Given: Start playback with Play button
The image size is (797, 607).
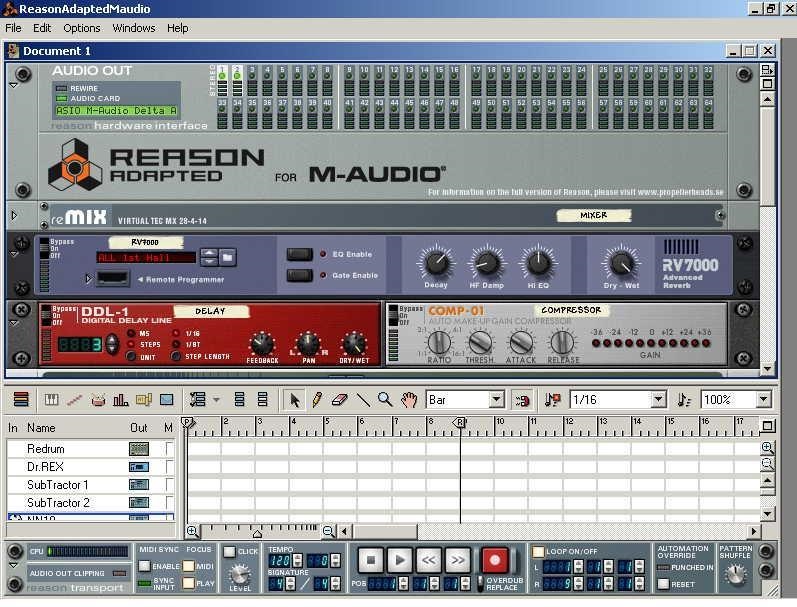Looking at the screenshot, I should click(400, 560).
